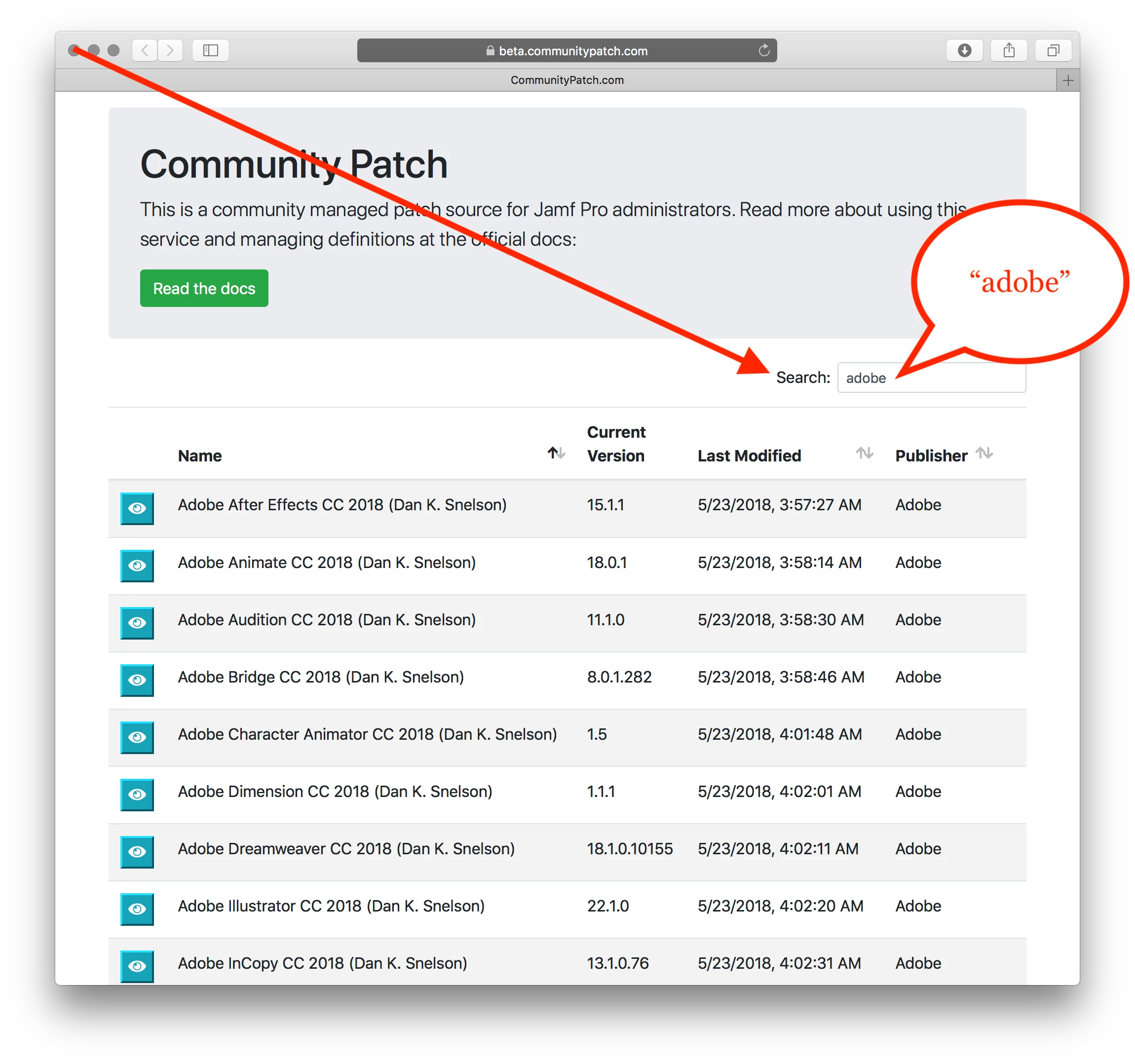
Task: Click the eye icon for Adobe After Effects
Action: tap(137, 508)
